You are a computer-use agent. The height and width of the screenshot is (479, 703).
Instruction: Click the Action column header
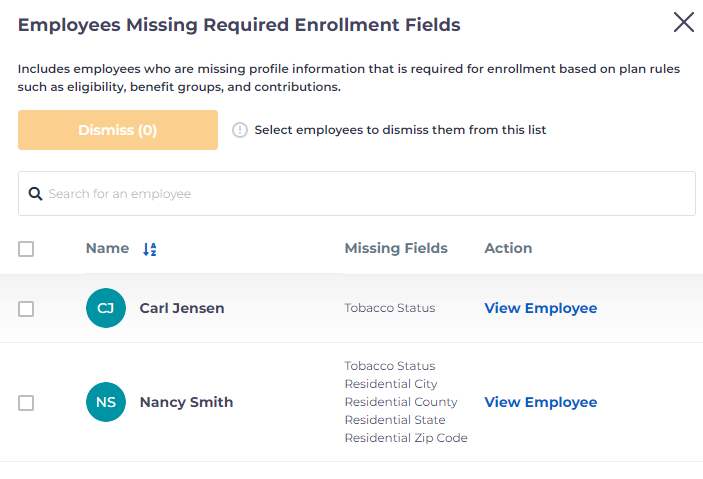click(508, 248)
